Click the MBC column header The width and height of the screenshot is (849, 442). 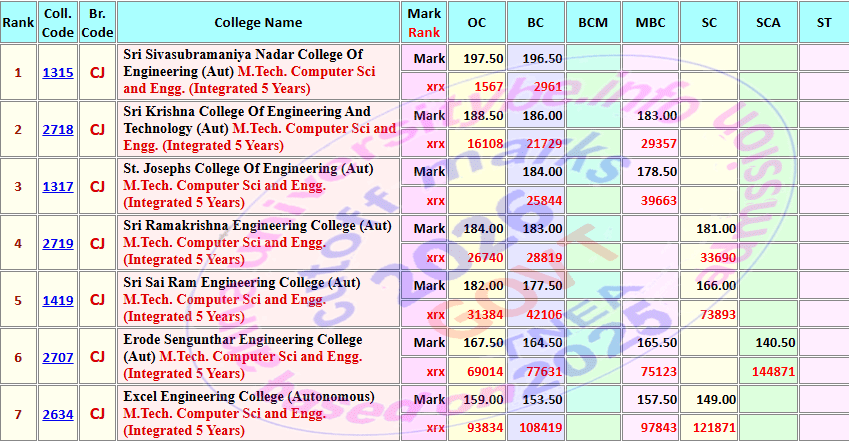coord(650,22)
